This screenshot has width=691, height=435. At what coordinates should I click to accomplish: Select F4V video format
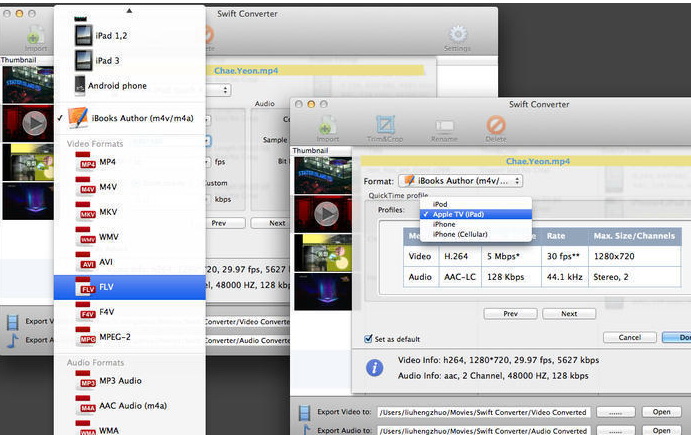tap(130, 312)
